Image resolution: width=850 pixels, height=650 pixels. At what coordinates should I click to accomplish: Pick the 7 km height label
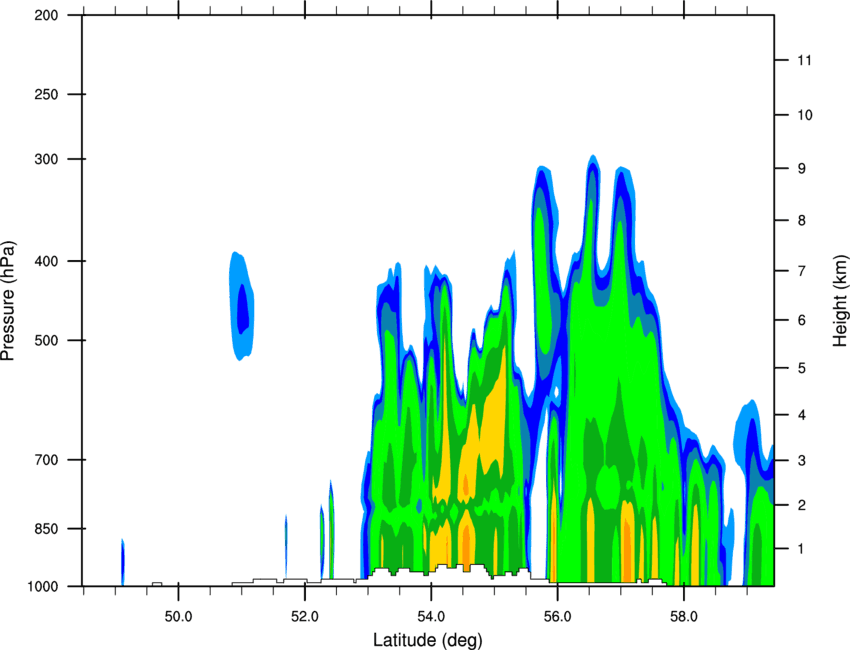801,271
